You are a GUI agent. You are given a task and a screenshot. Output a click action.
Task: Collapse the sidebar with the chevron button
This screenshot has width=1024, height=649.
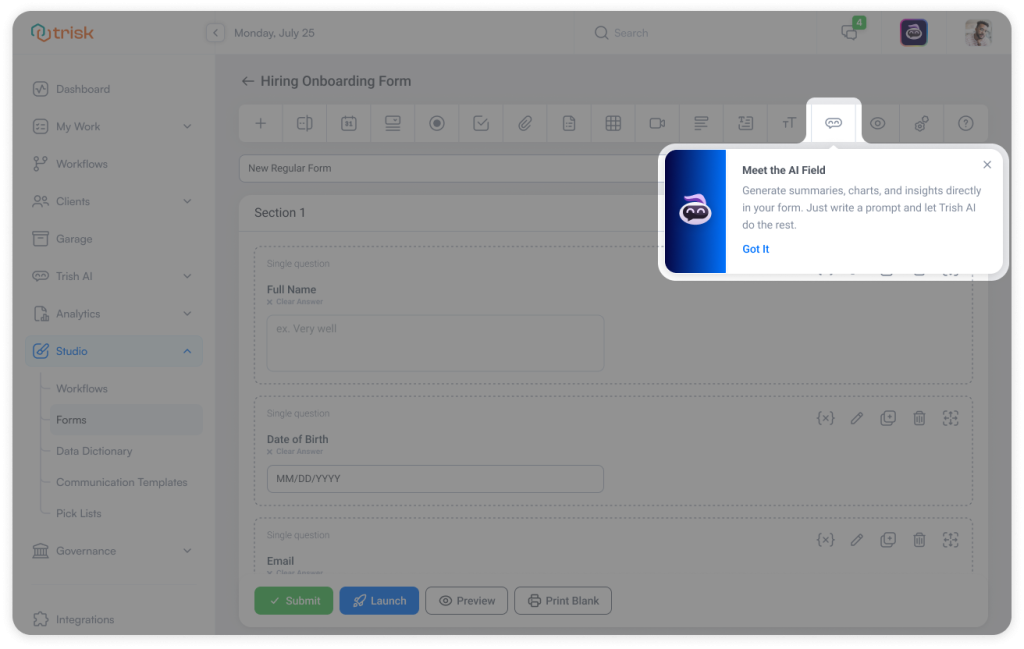(x=216, y=33)
